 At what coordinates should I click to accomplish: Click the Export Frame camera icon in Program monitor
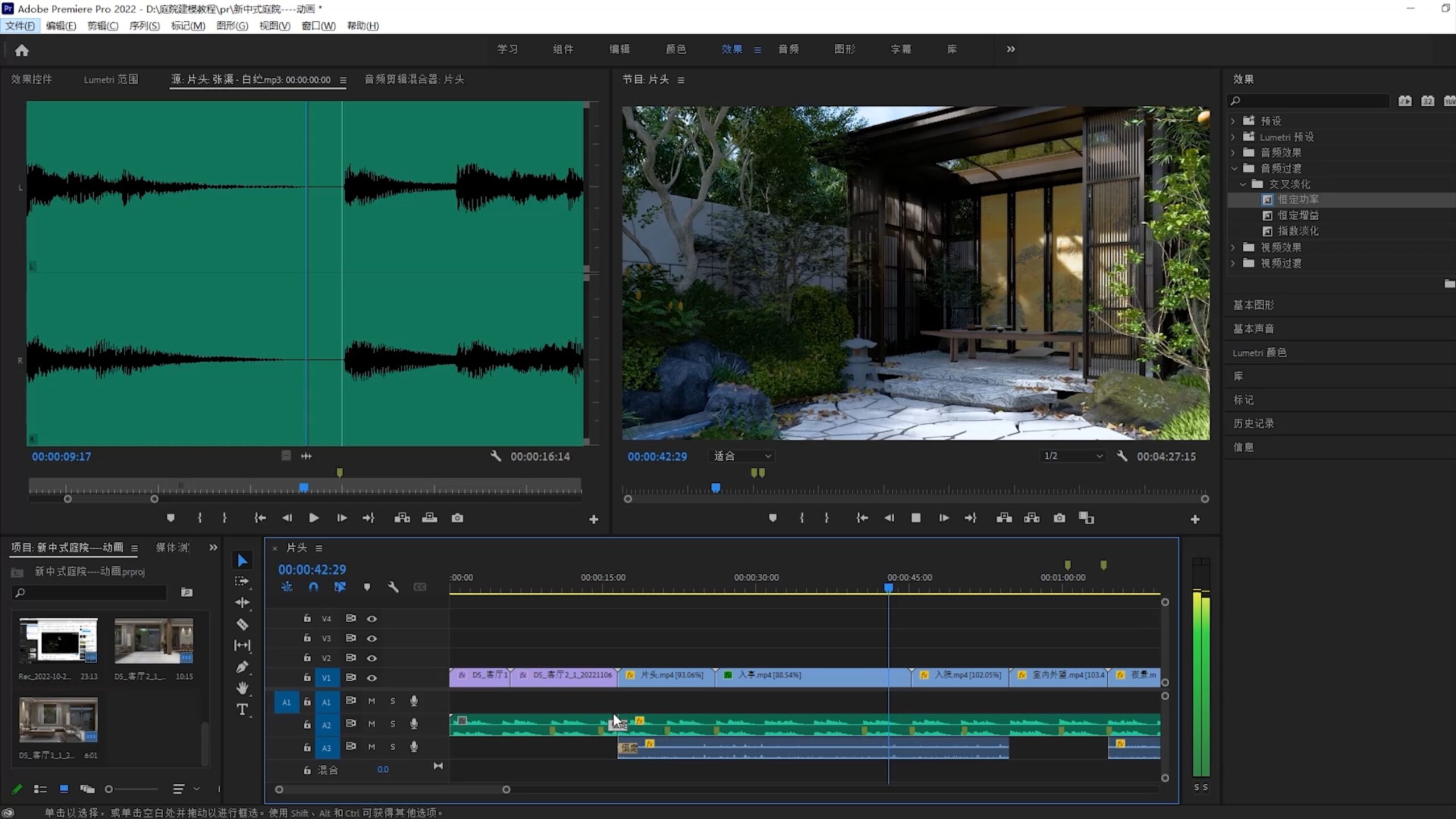[1059, 518]
